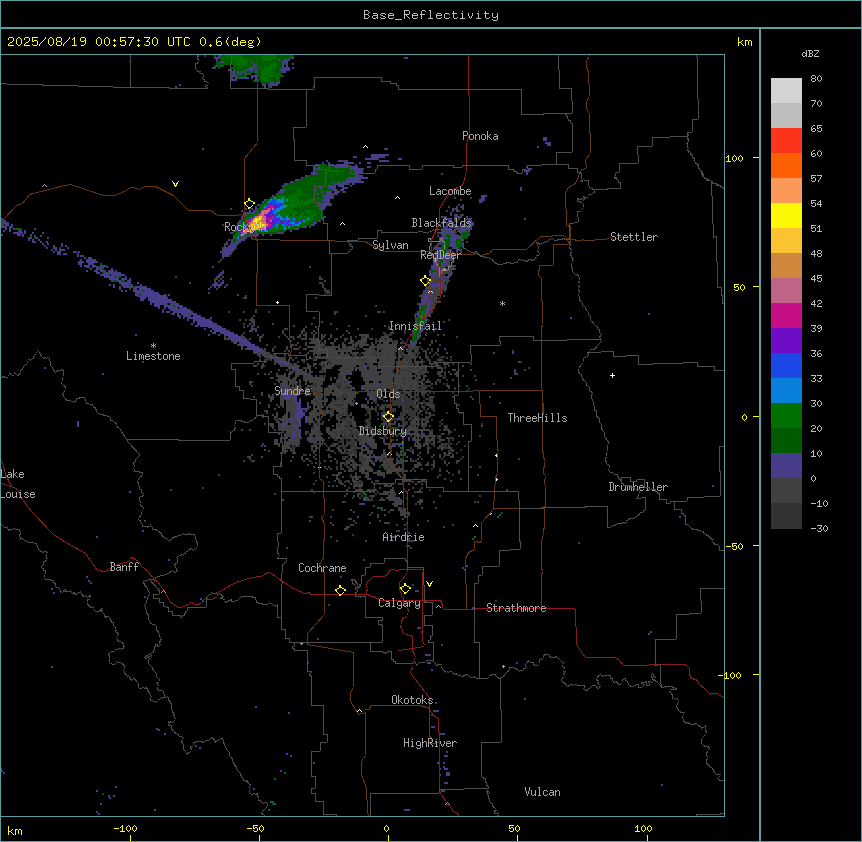Select the yellow diamond marker below Cochrane
This screenshot has height=842, width=862.
click(x=340, y=590)
